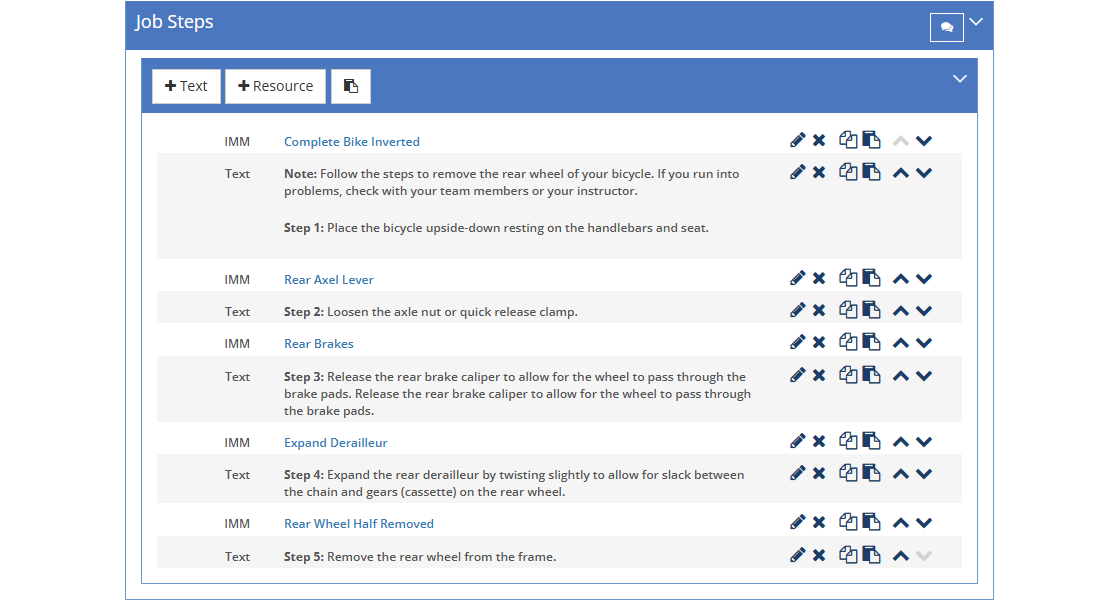This screenshot has height=601, width=1120.
Task: Delete the Rear Axel Lever row
Action: tap(819, 278)
